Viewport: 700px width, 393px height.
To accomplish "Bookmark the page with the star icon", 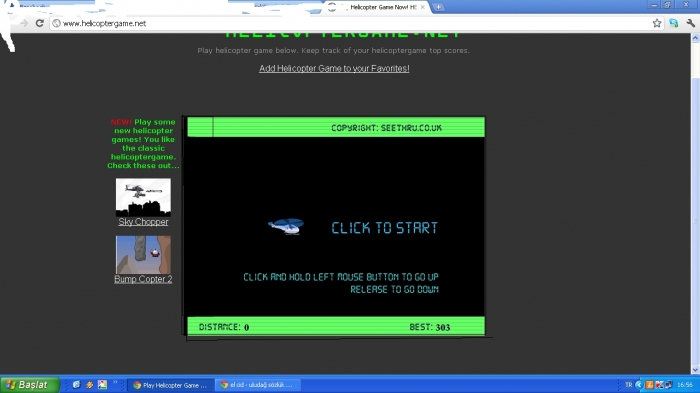I will (x=657, y=23).
